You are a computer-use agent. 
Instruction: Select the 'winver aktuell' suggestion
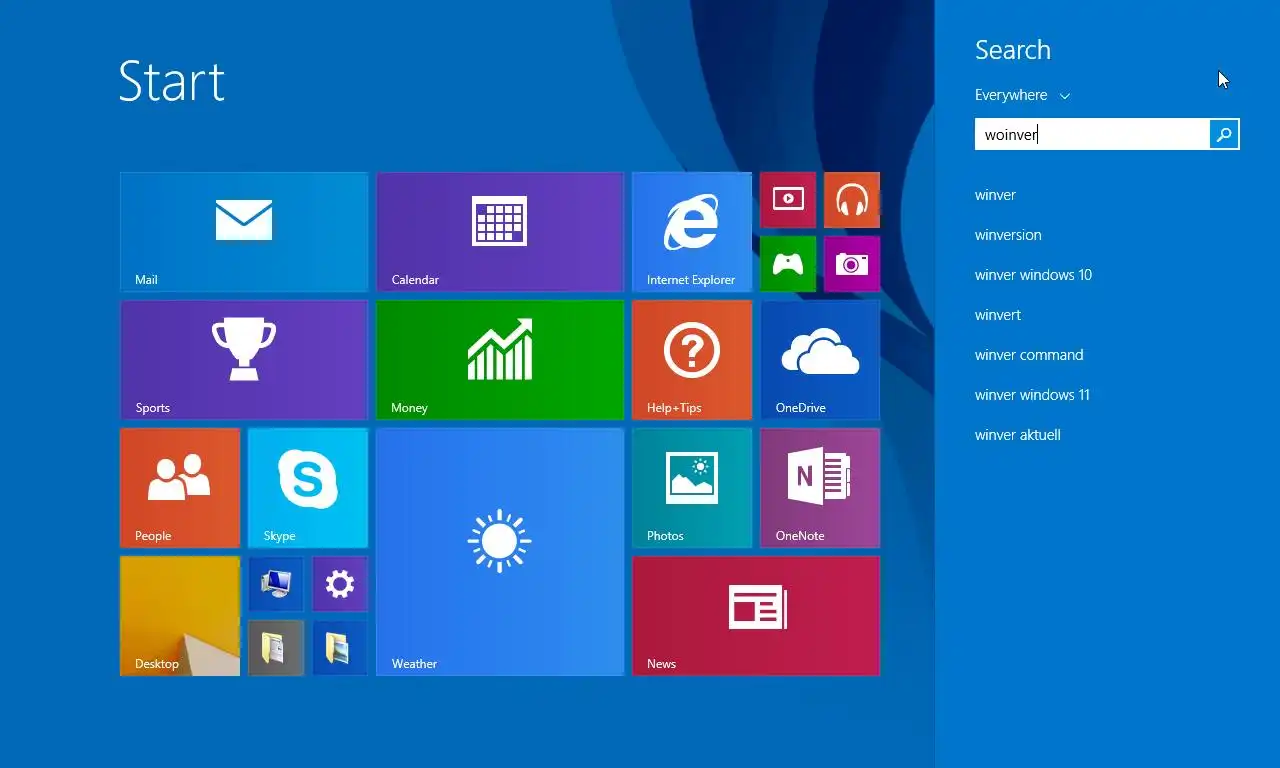[x=1018, y=435]
